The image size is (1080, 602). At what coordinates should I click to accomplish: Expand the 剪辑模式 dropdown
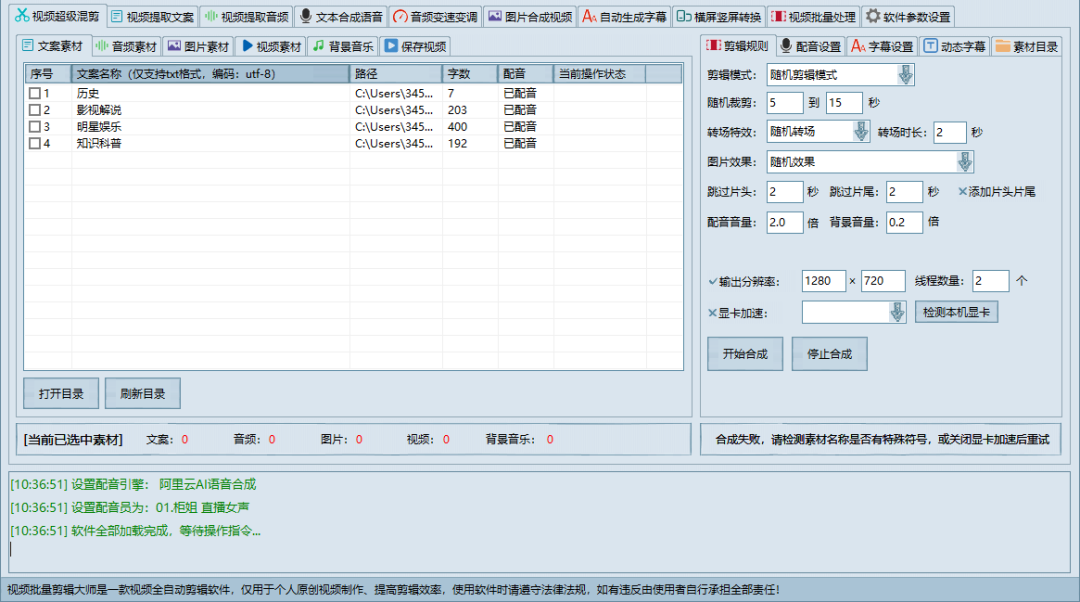click(905, 75)
